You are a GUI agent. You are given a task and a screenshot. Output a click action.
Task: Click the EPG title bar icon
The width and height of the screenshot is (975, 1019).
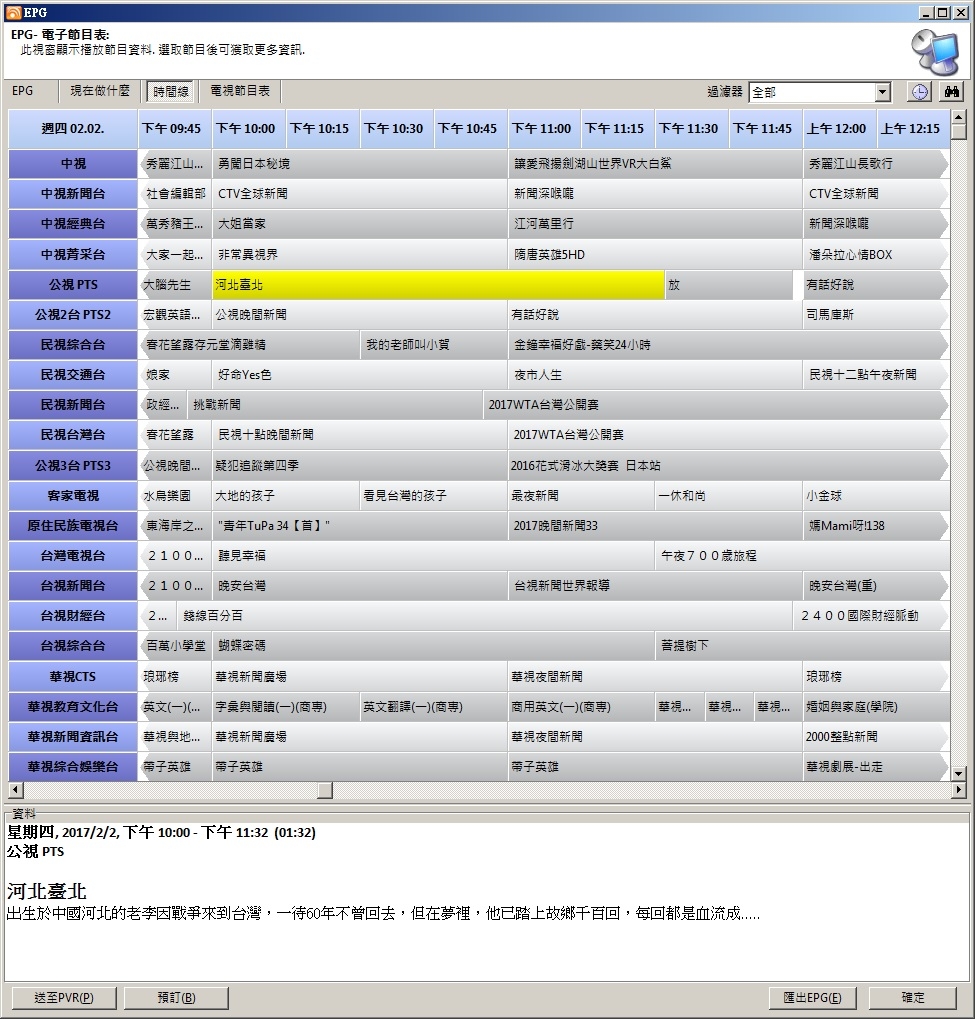click(x=12, y=12)
